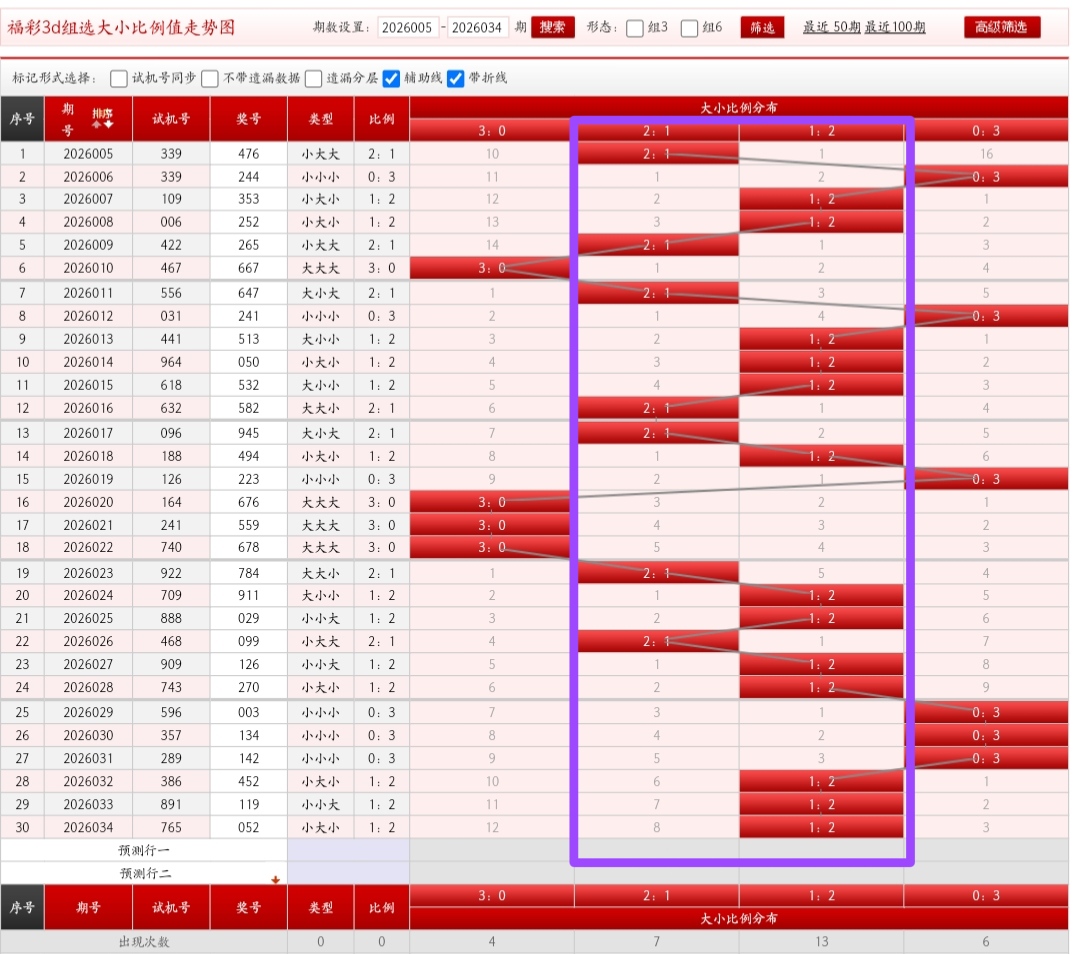Click the 试机号 column header

pyautogui.click(x=170, y=118)
